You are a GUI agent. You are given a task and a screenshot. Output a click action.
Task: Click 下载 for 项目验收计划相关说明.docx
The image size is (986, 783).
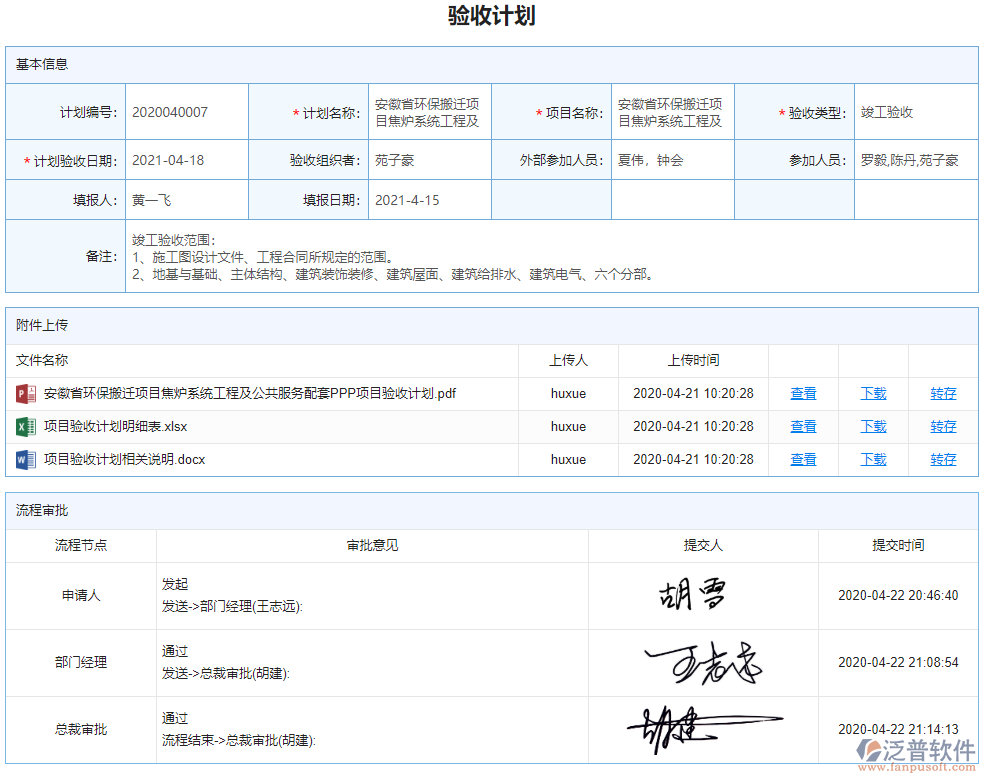tap(872, 459)
